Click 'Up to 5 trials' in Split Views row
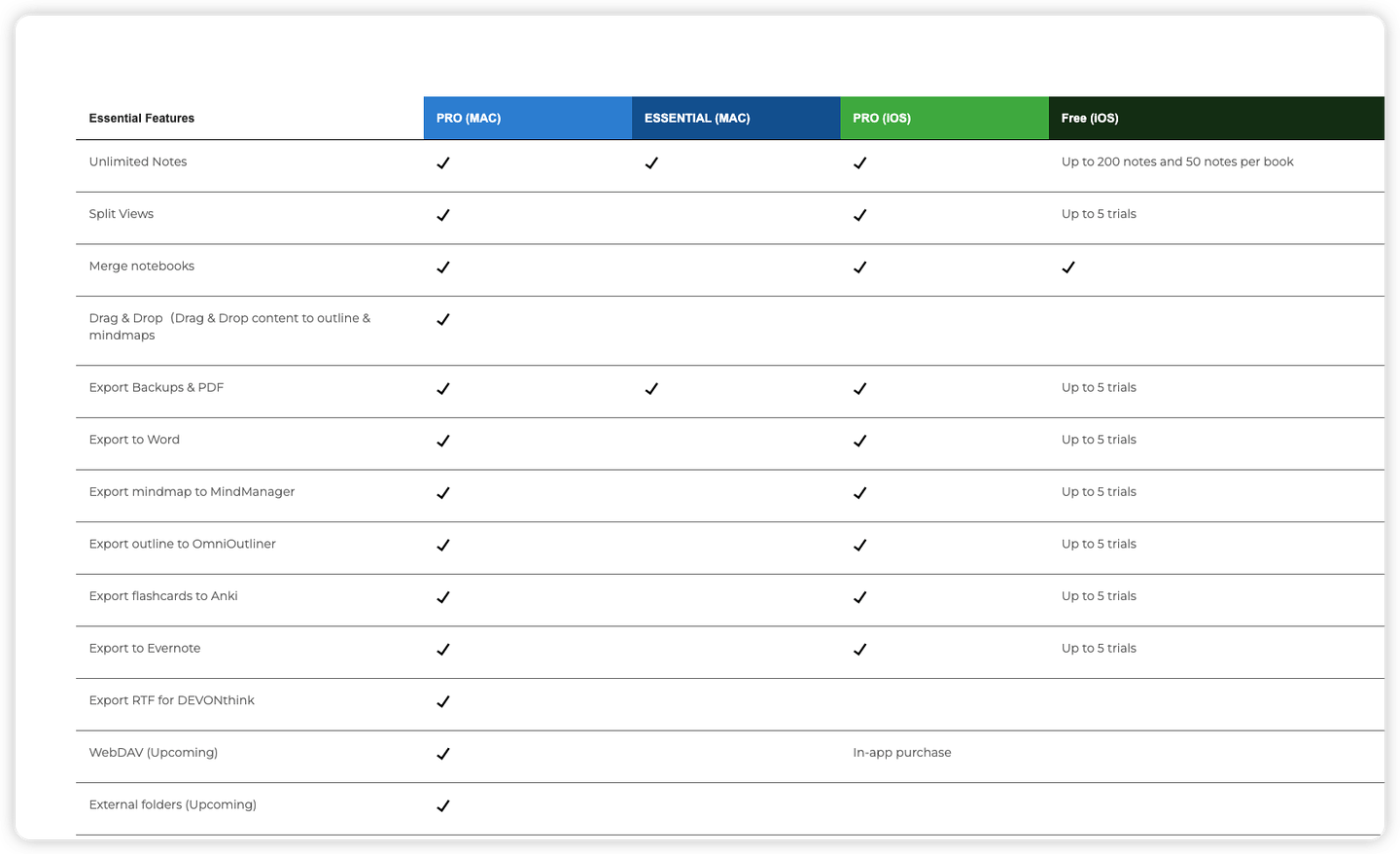Image resolution: width=1400 pixels, height=854 pixels. click(1099, 214)
